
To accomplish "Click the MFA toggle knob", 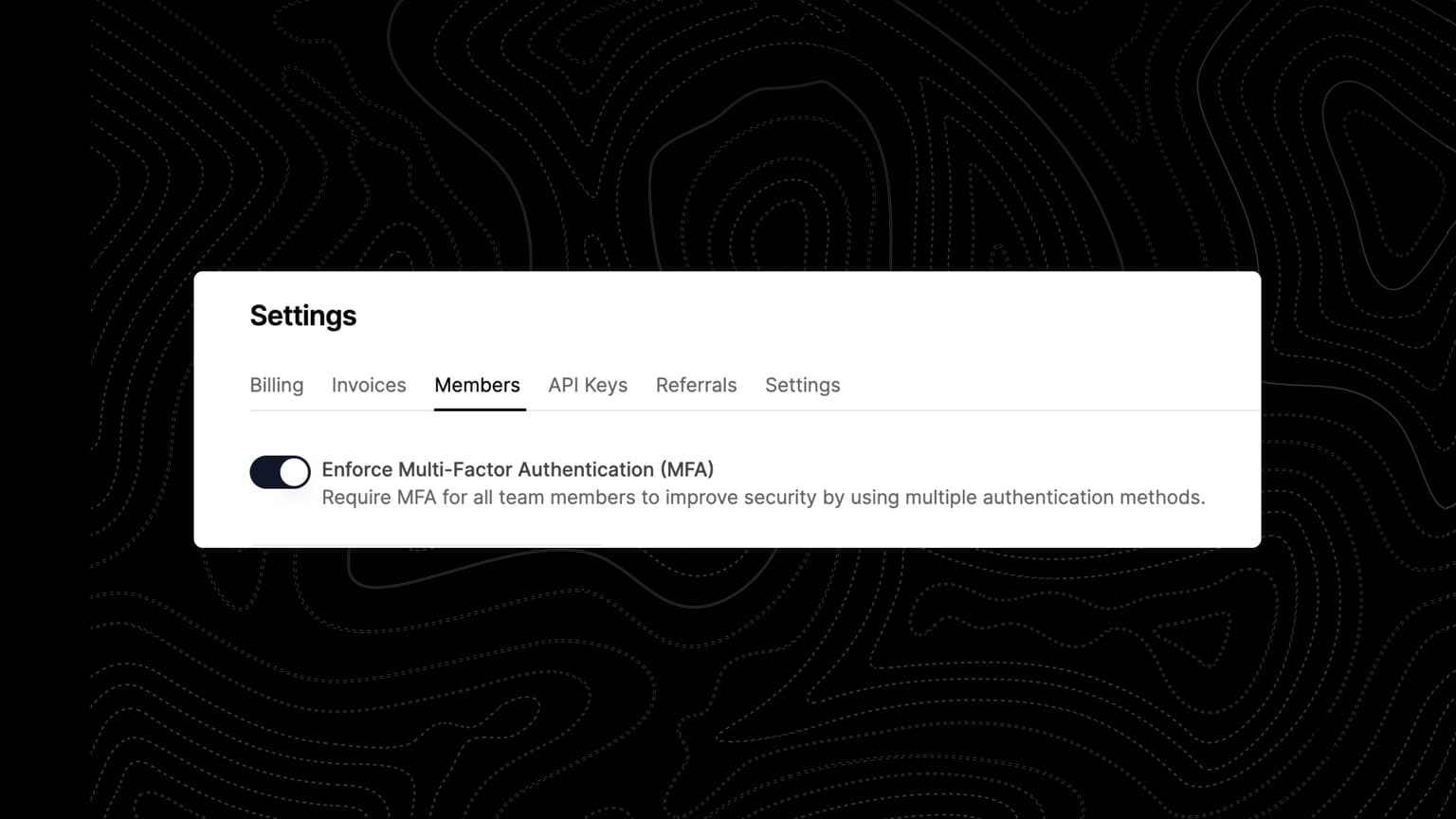I will (x=294, y=471).
